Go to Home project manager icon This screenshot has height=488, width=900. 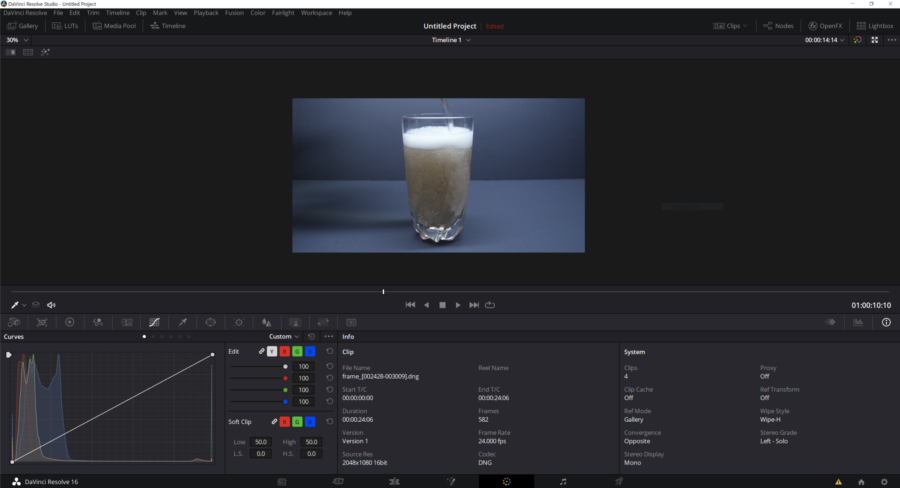tap(860, 481)
